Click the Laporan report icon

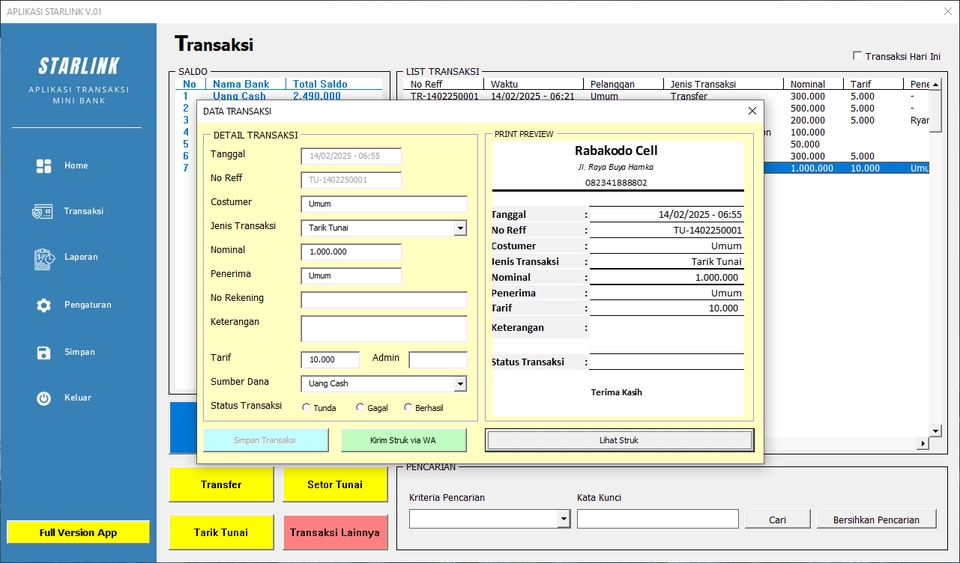tap(43, 258)
